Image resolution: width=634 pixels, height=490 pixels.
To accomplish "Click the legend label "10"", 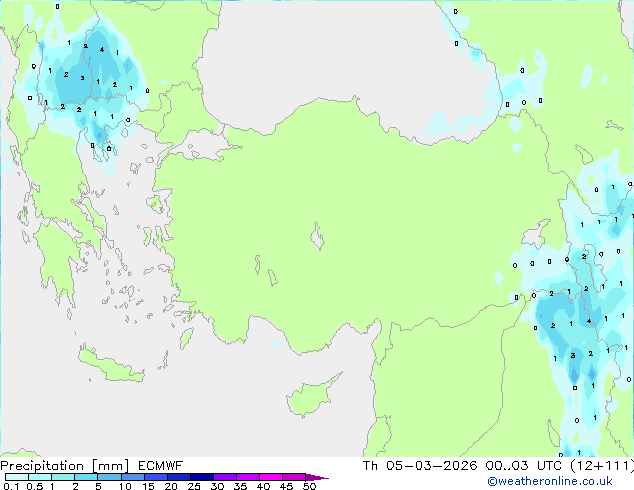I will coord(125,486).
